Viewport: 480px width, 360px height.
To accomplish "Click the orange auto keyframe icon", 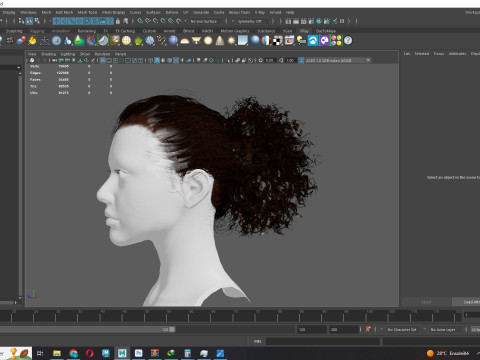I will tap(368, 329).
